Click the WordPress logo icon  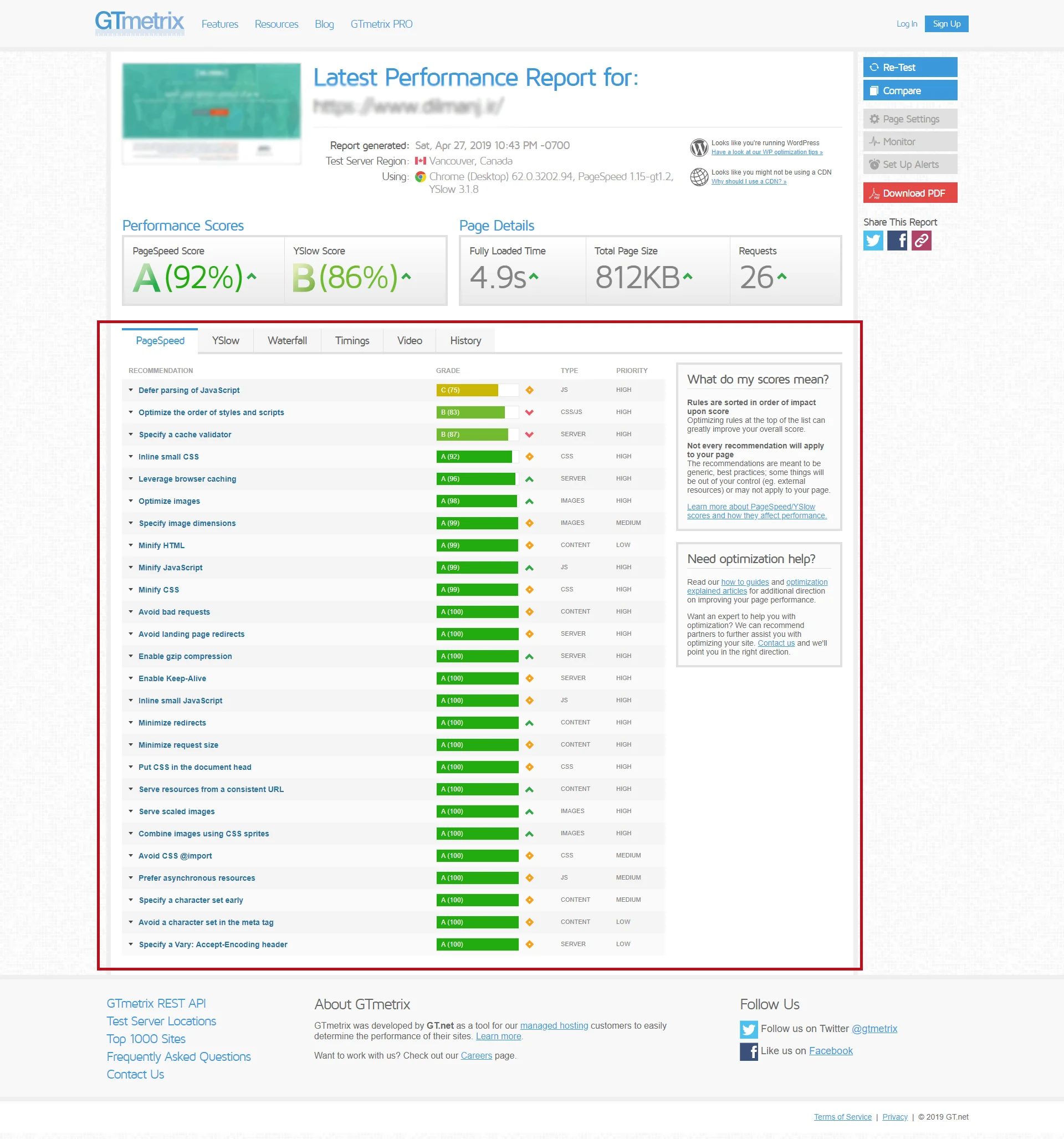click(698, 147)
